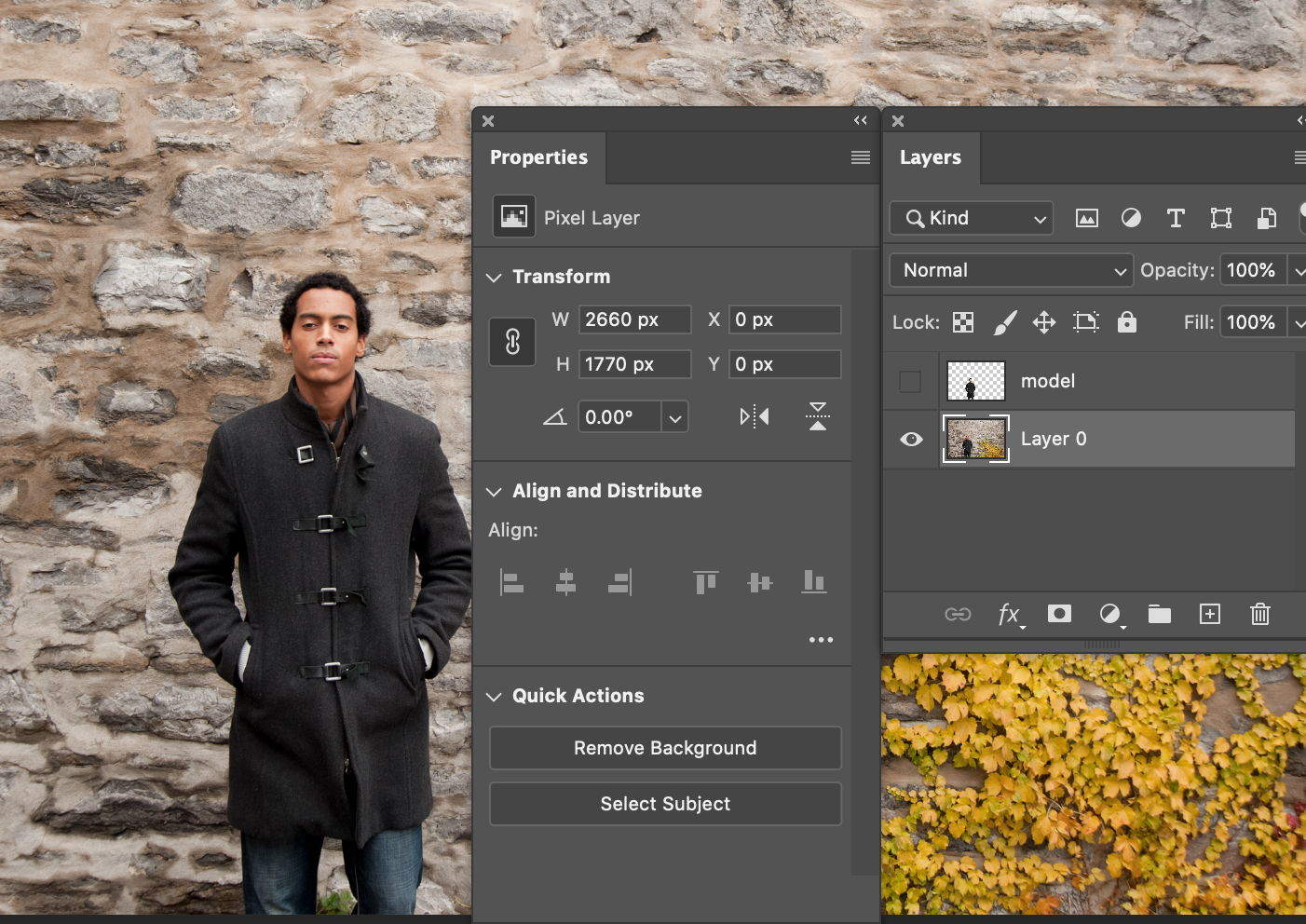
Task: Show the model layer
Action: click(910, 381)
